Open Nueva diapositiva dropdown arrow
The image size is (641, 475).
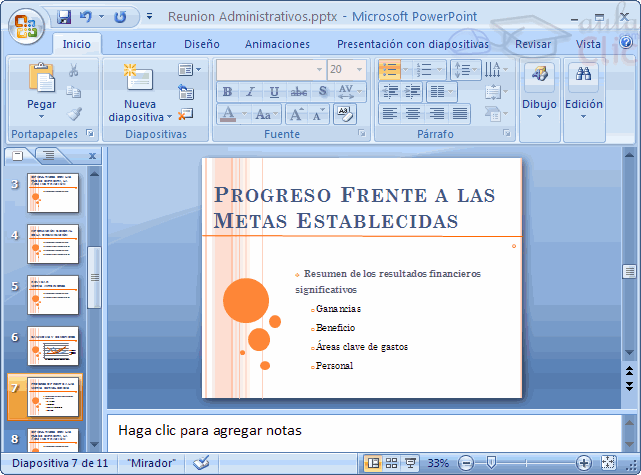tap(170, 117)
